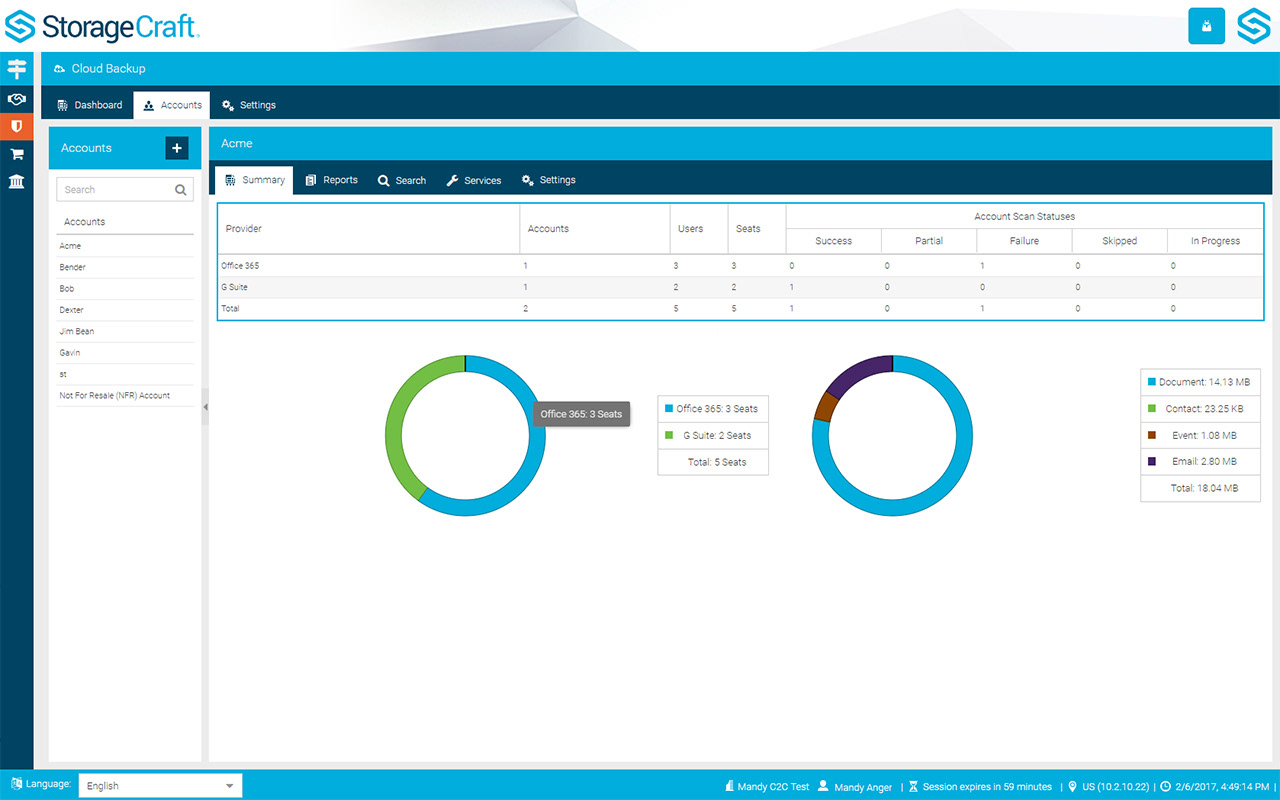1280x800 pixels.
Task: Open Acme's Settings tab
Action: click(549, 180)
